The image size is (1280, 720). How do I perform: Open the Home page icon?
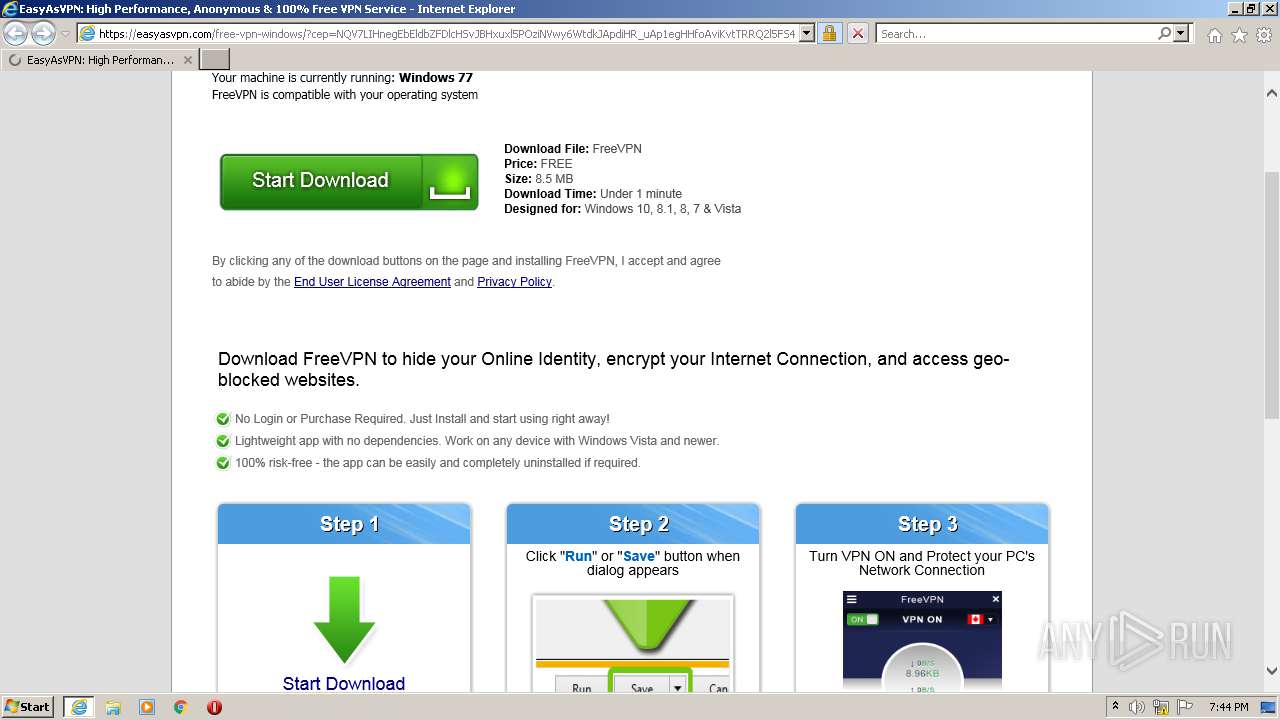coord(1214,35)
